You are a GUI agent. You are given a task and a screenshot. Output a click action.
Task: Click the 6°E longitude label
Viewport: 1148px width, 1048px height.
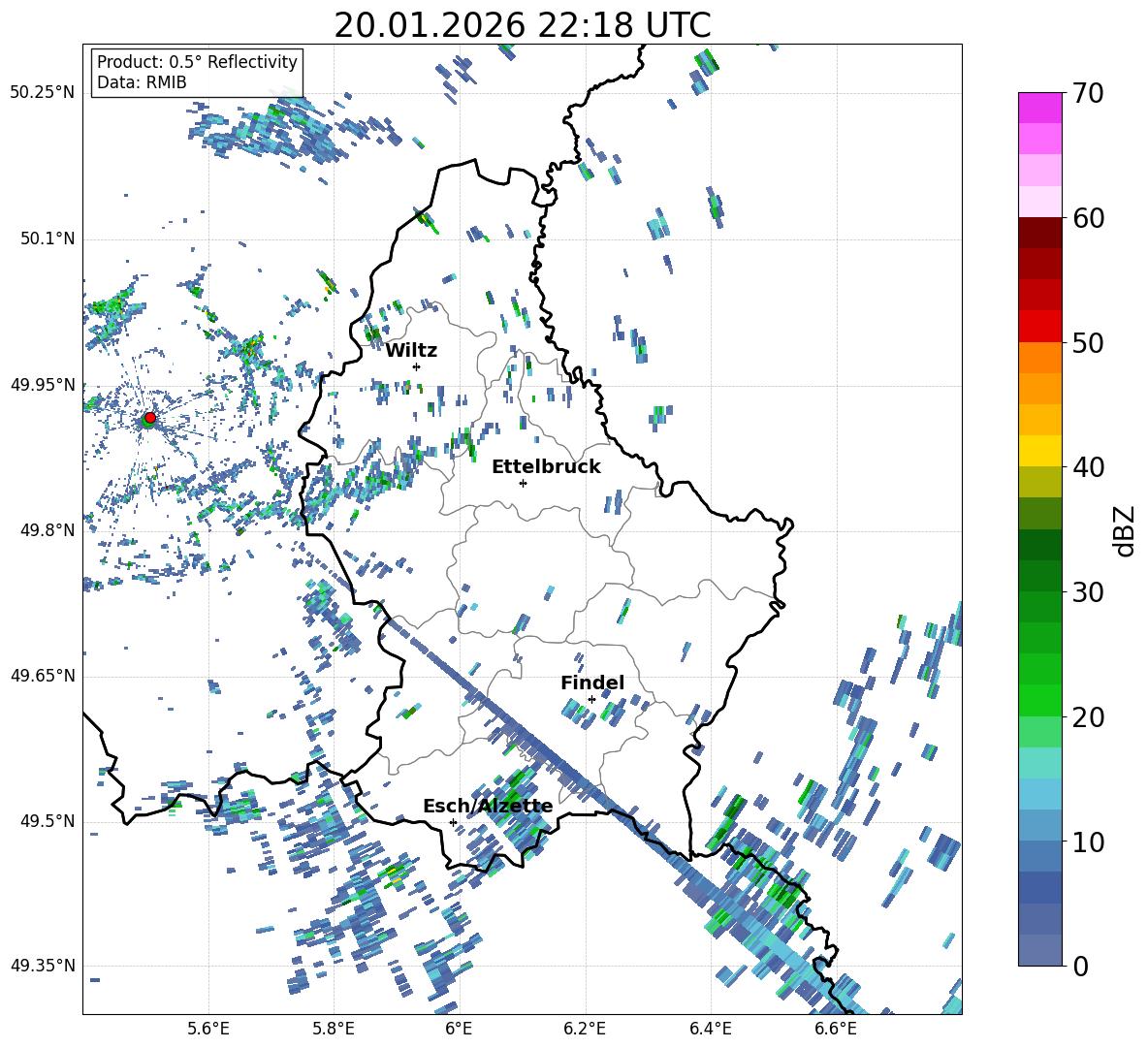pos(459,1029)
